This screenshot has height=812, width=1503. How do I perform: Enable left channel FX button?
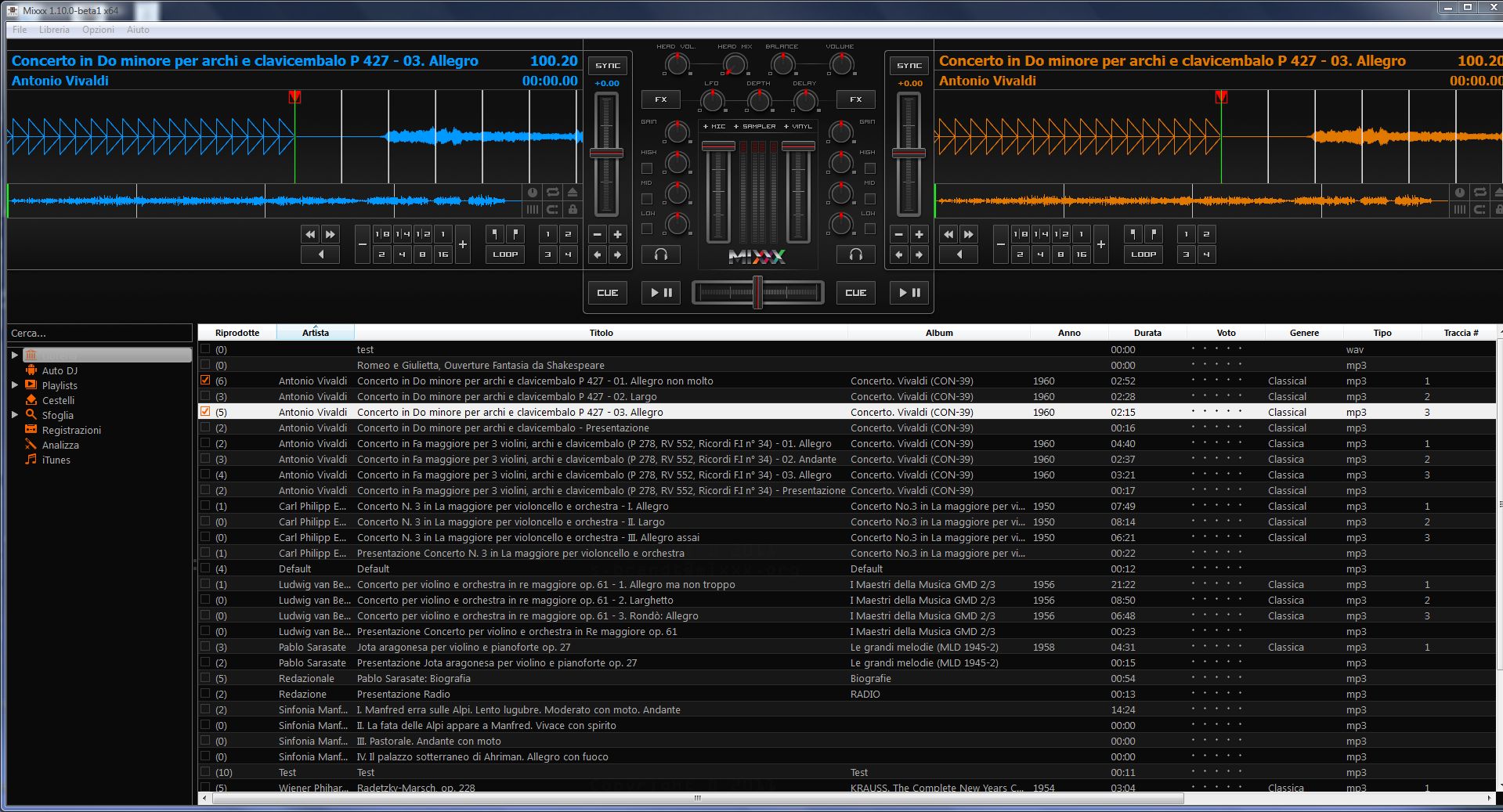tap(661, 99)
